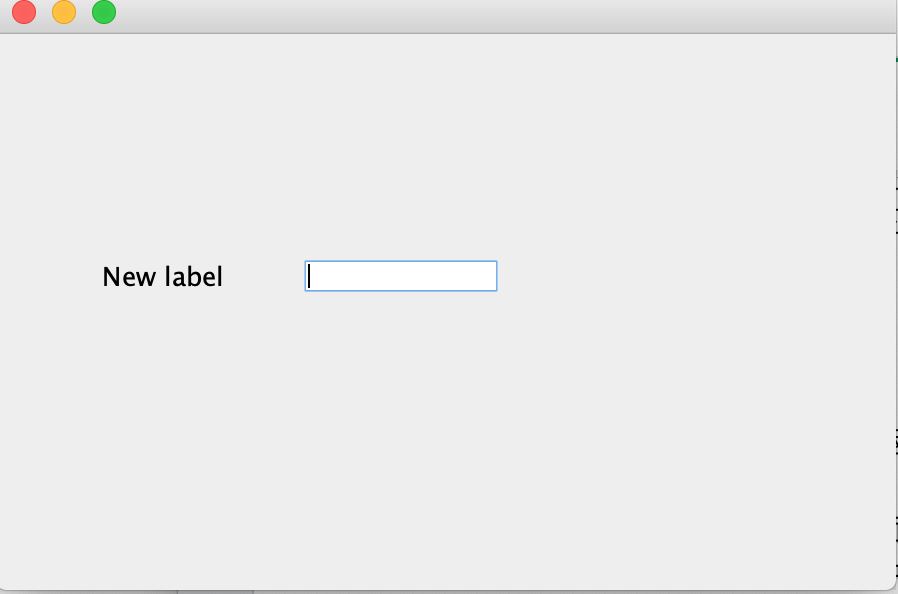Click the leftmost traffic-light control
Image resolution: width=898 pixels, height=594 pixels.
(x=23, y=12)
